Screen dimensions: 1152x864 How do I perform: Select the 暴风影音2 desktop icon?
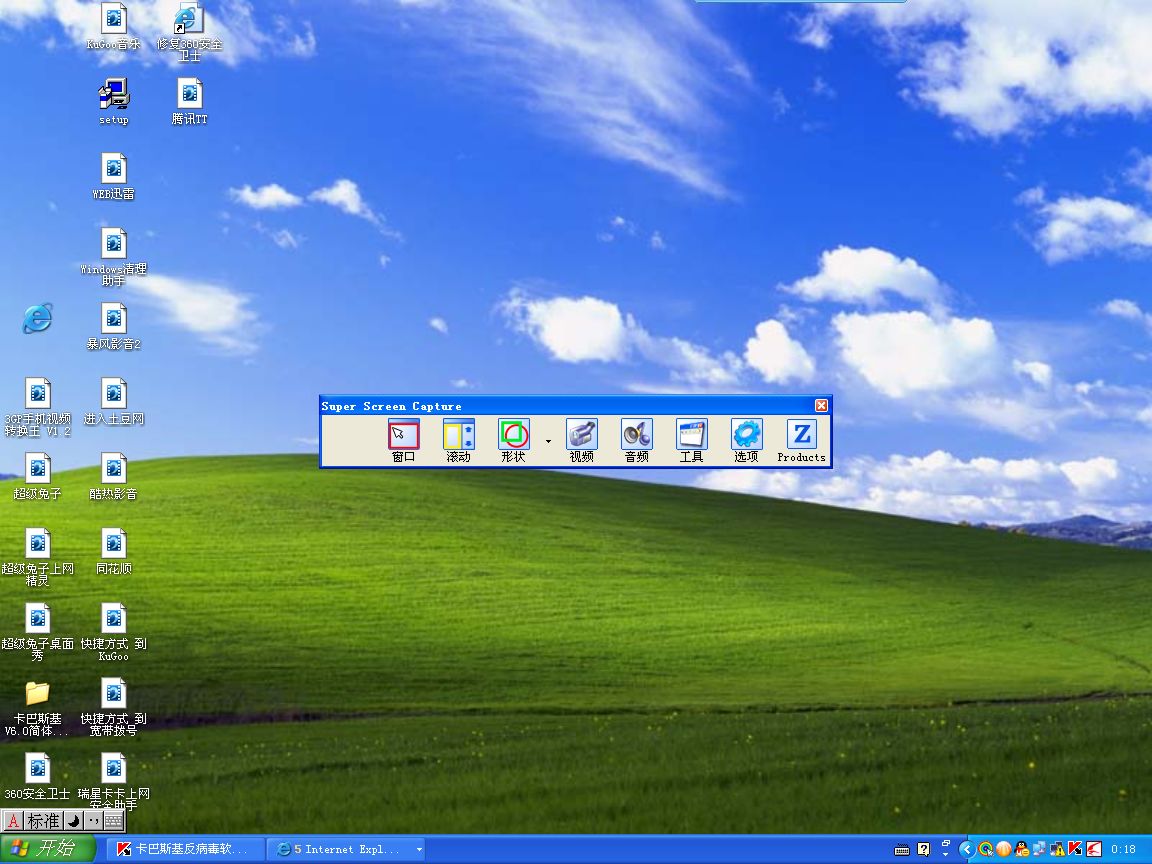click(113, 326)
